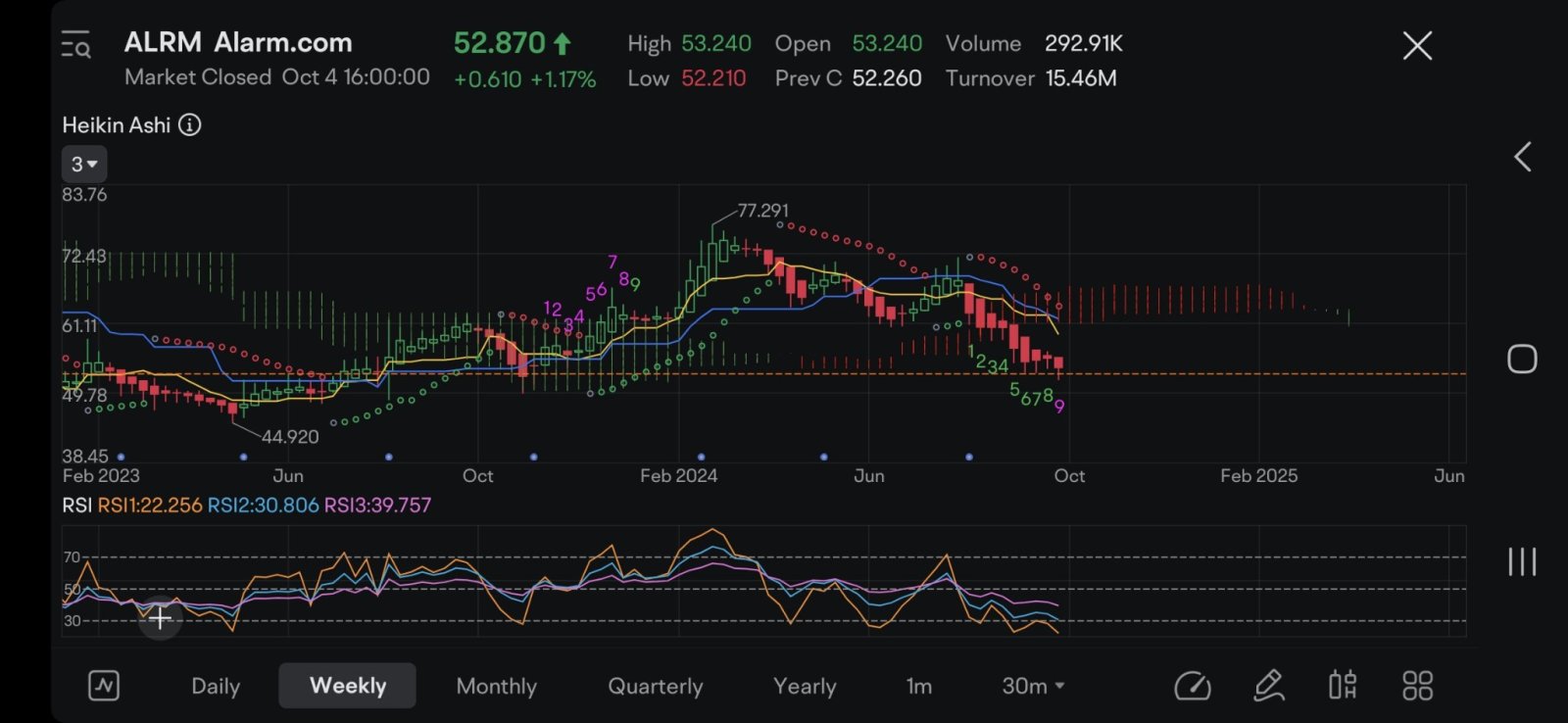Switch to Daily timeframe
Viewport: 1568px width, 723px height.
(216, 686)
